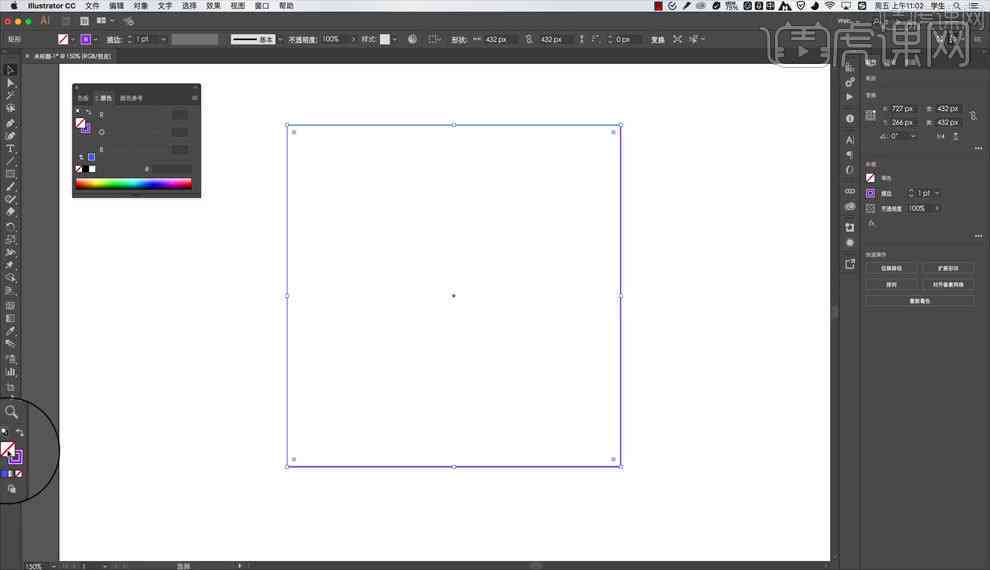The width and height of the screenshot is (990, 570).
Task: Open the 编辑 menu
Action: pyautogui.click(x=116, y=6)
